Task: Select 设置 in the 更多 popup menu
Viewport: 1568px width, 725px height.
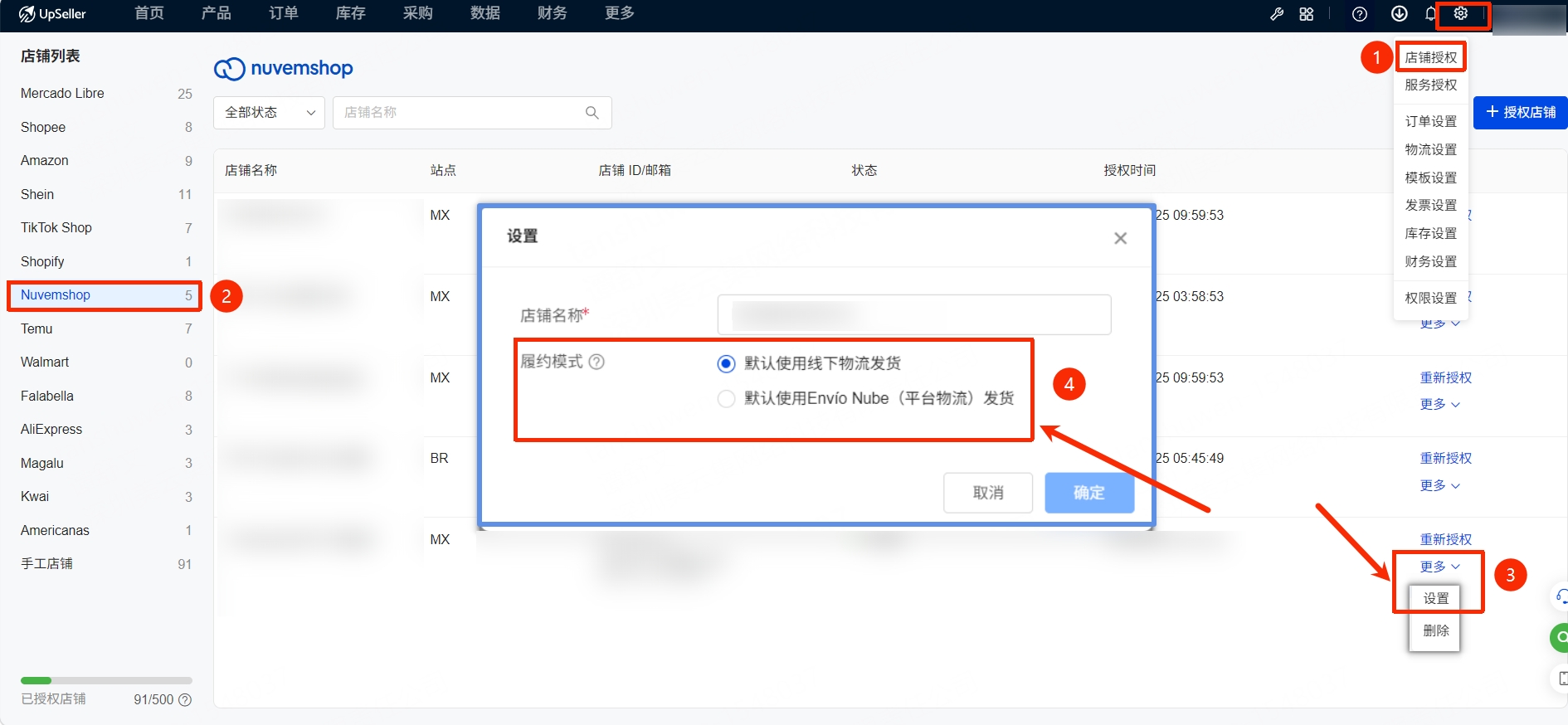Action: [x=1435, y=598]
